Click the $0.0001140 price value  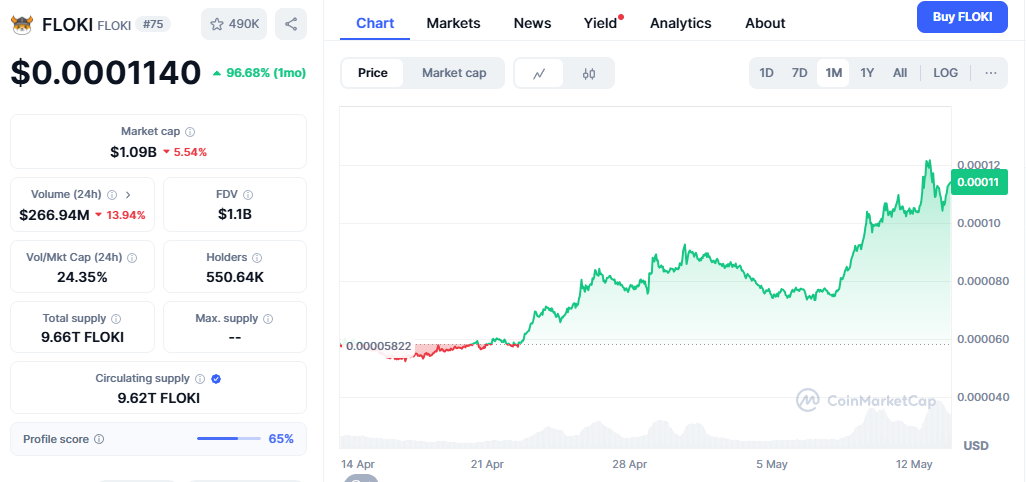coord(105,73)
